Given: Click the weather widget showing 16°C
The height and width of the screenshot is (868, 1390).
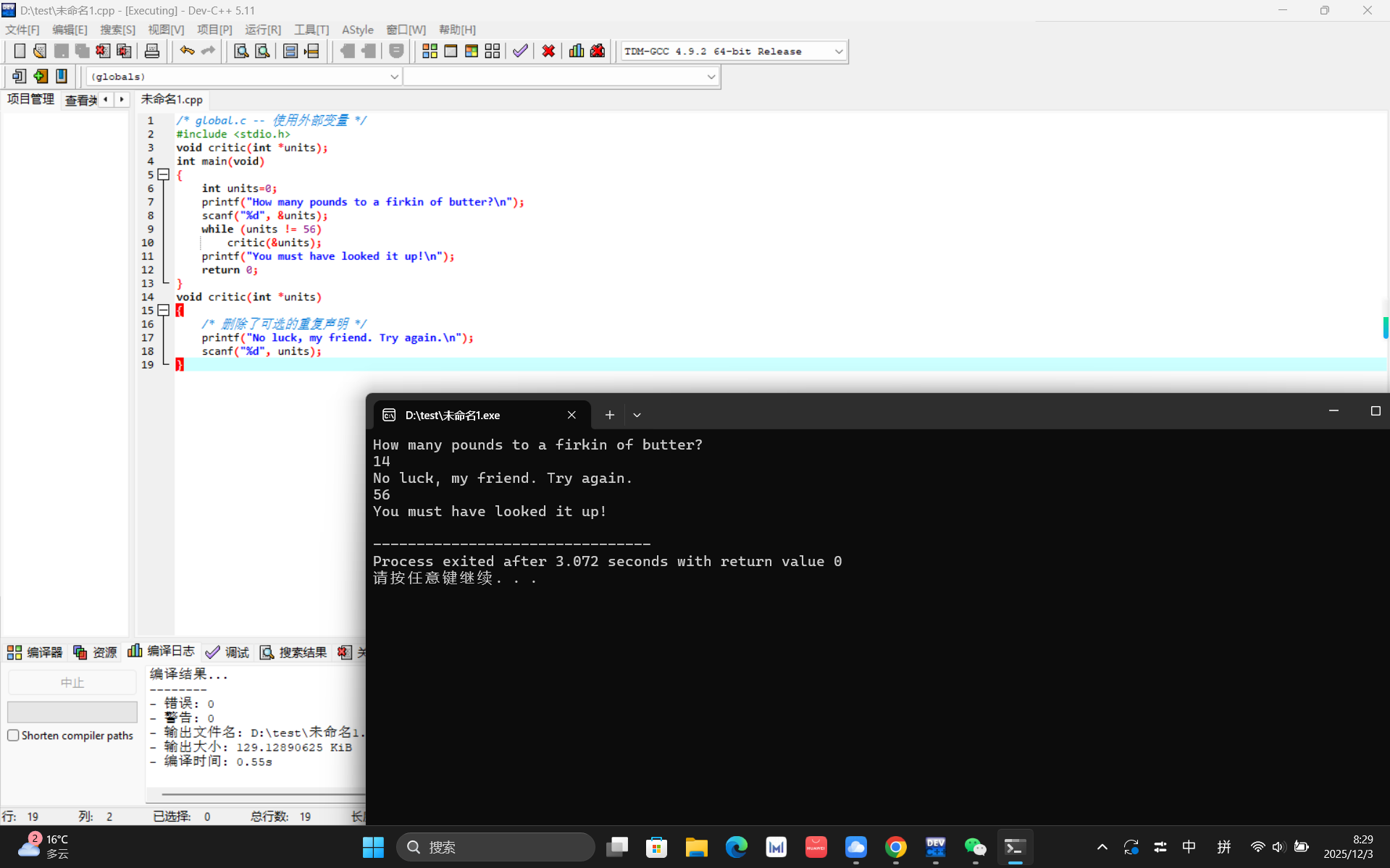Looking at the screenshot, I should (x=43, y=847).
